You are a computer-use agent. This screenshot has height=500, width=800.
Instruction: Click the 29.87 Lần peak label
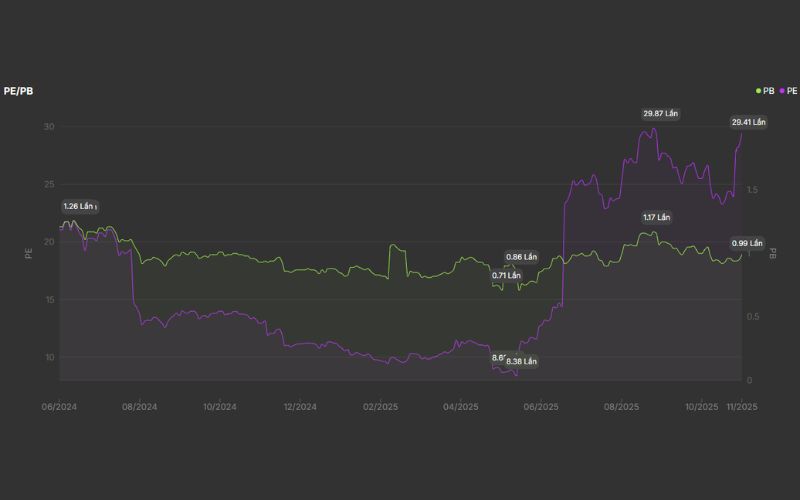(660, 114)
